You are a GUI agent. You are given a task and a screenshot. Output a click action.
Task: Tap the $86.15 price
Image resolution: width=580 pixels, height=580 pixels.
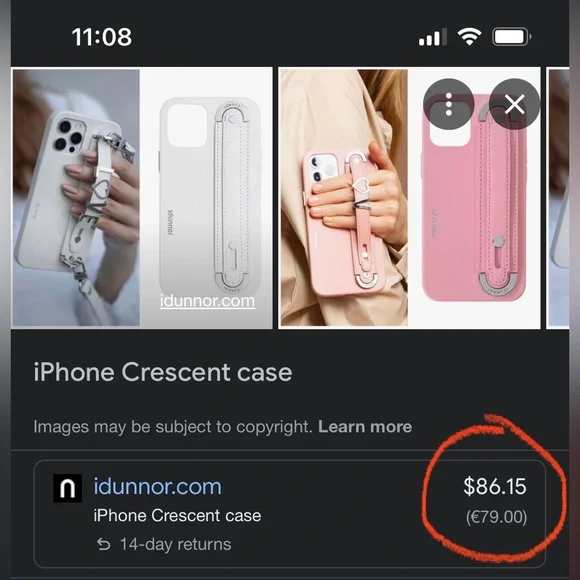point(495,486)
